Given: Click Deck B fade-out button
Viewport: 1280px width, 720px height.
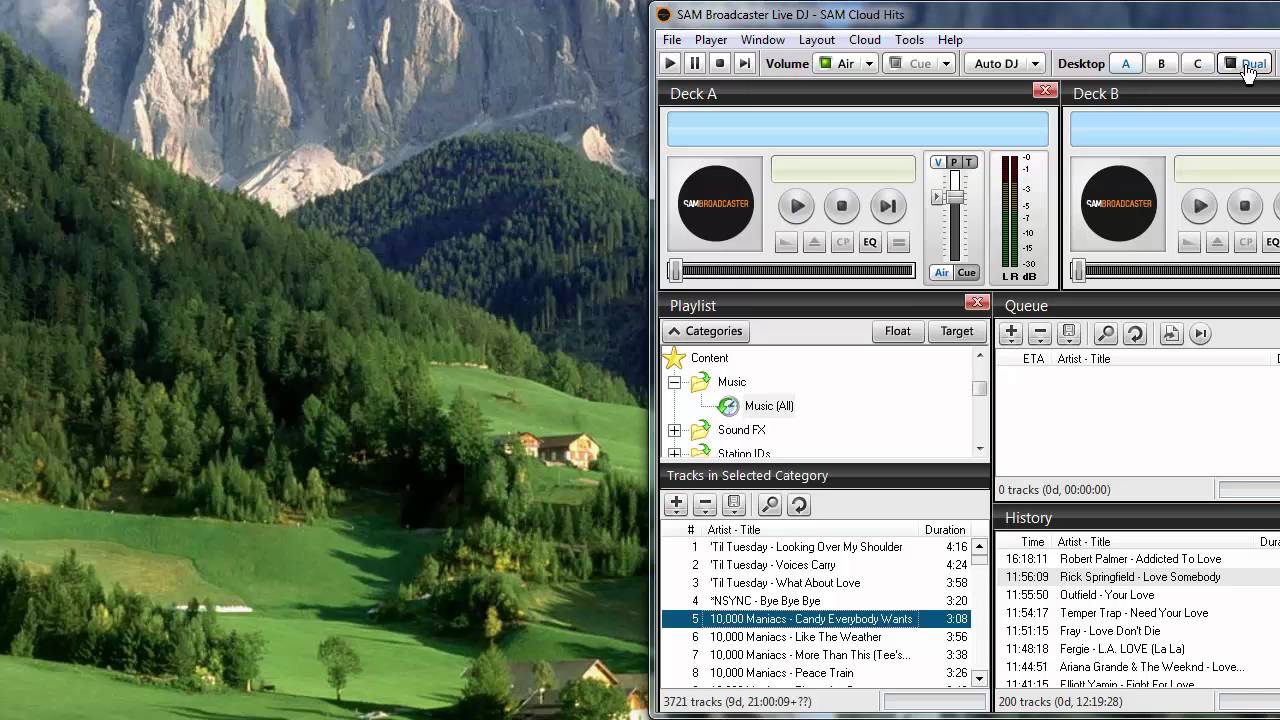Looking at the screenshot, I should click(x=1189, y=242).
